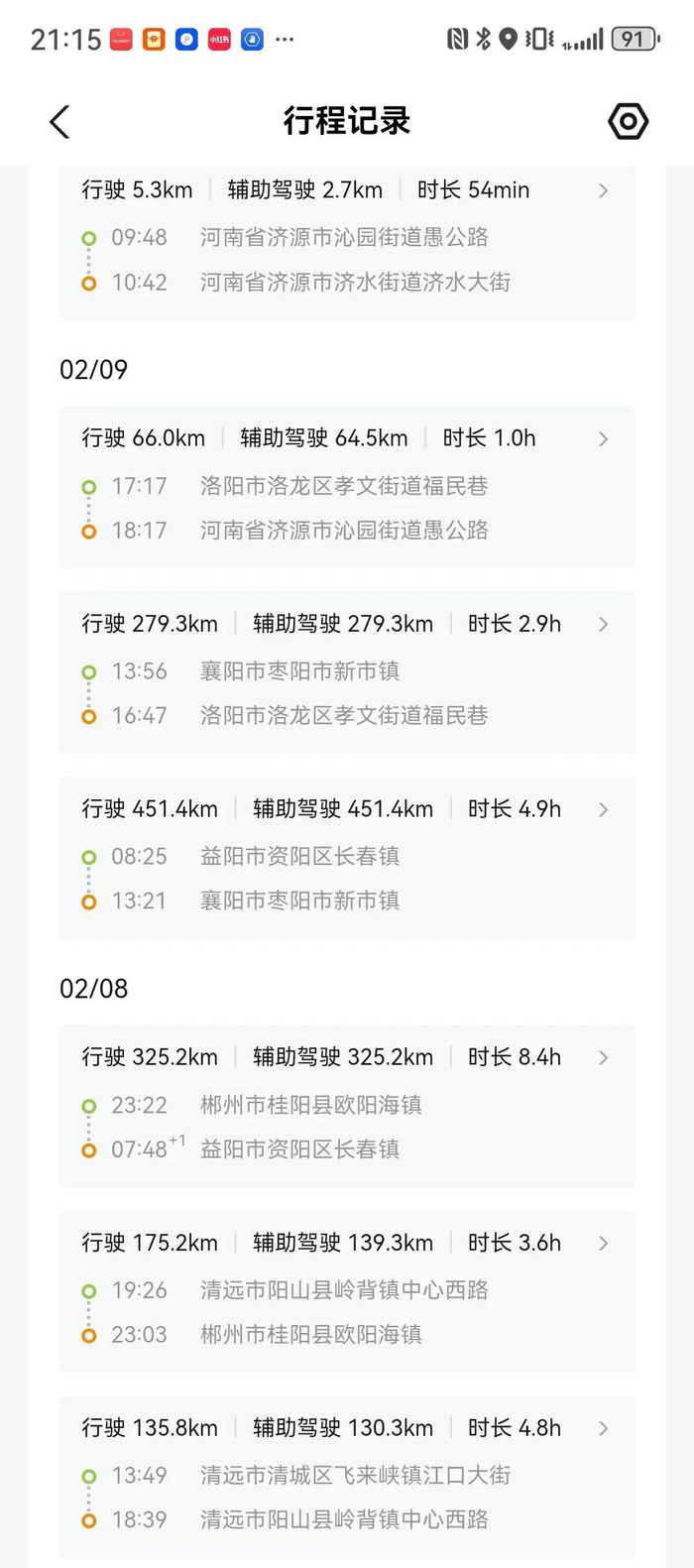Screen dimensions: 694x1568
Task: Tap the Bluetooth status bar icon
Action: coord(484,39)
